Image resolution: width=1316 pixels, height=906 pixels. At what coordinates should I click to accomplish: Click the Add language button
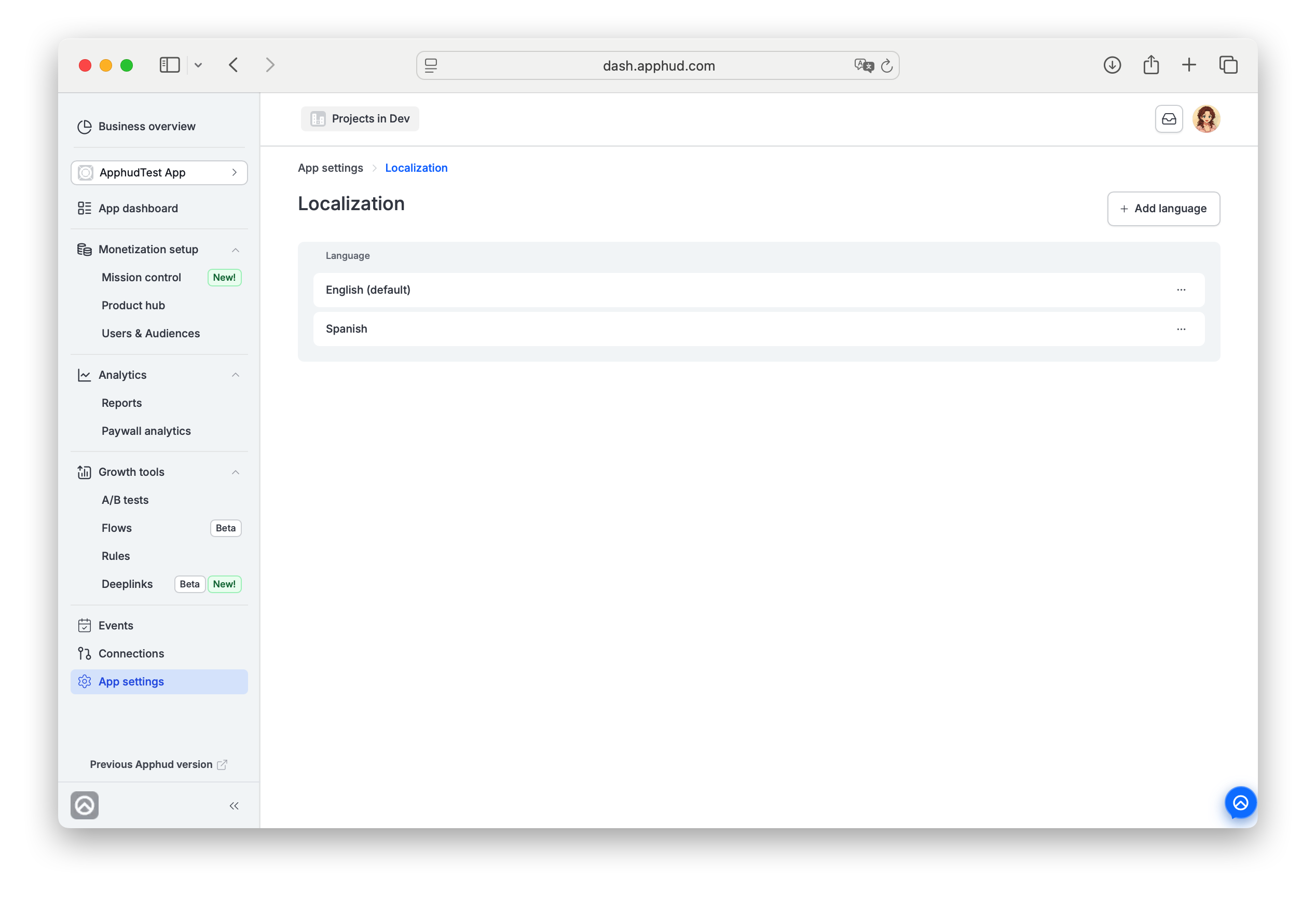point(1163,209)
